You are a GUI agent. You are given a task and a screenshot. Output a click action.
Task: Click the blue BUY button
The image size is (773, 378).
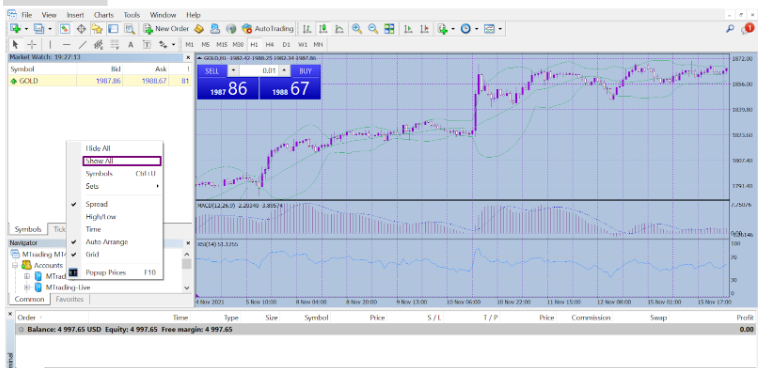point(306,71)
